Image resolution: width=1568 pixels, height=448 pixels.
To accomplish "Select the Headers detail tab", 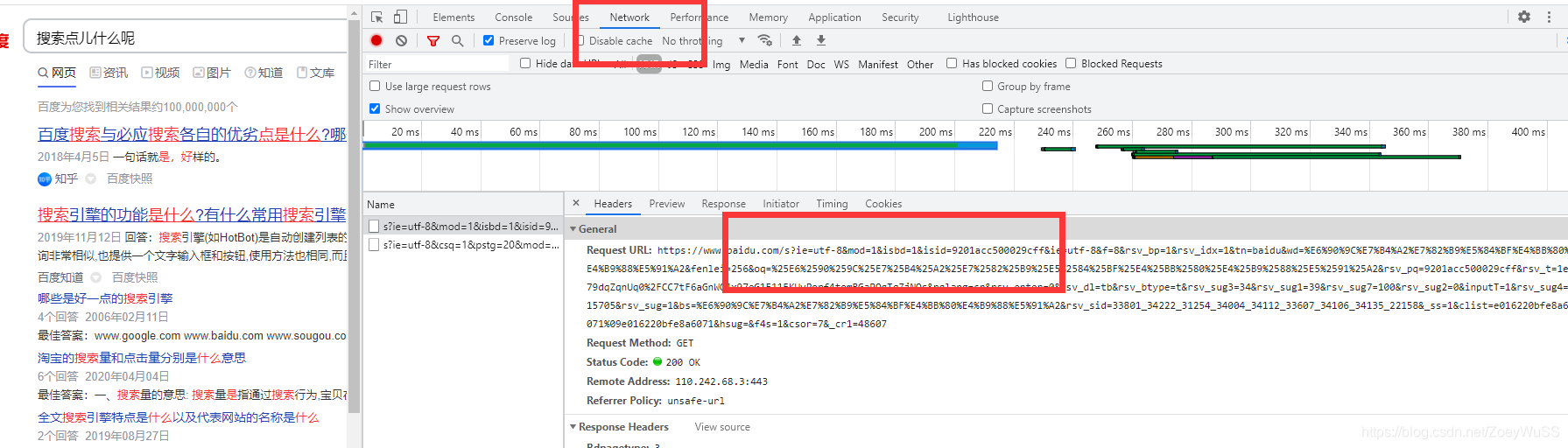I will tap(613, 204).
